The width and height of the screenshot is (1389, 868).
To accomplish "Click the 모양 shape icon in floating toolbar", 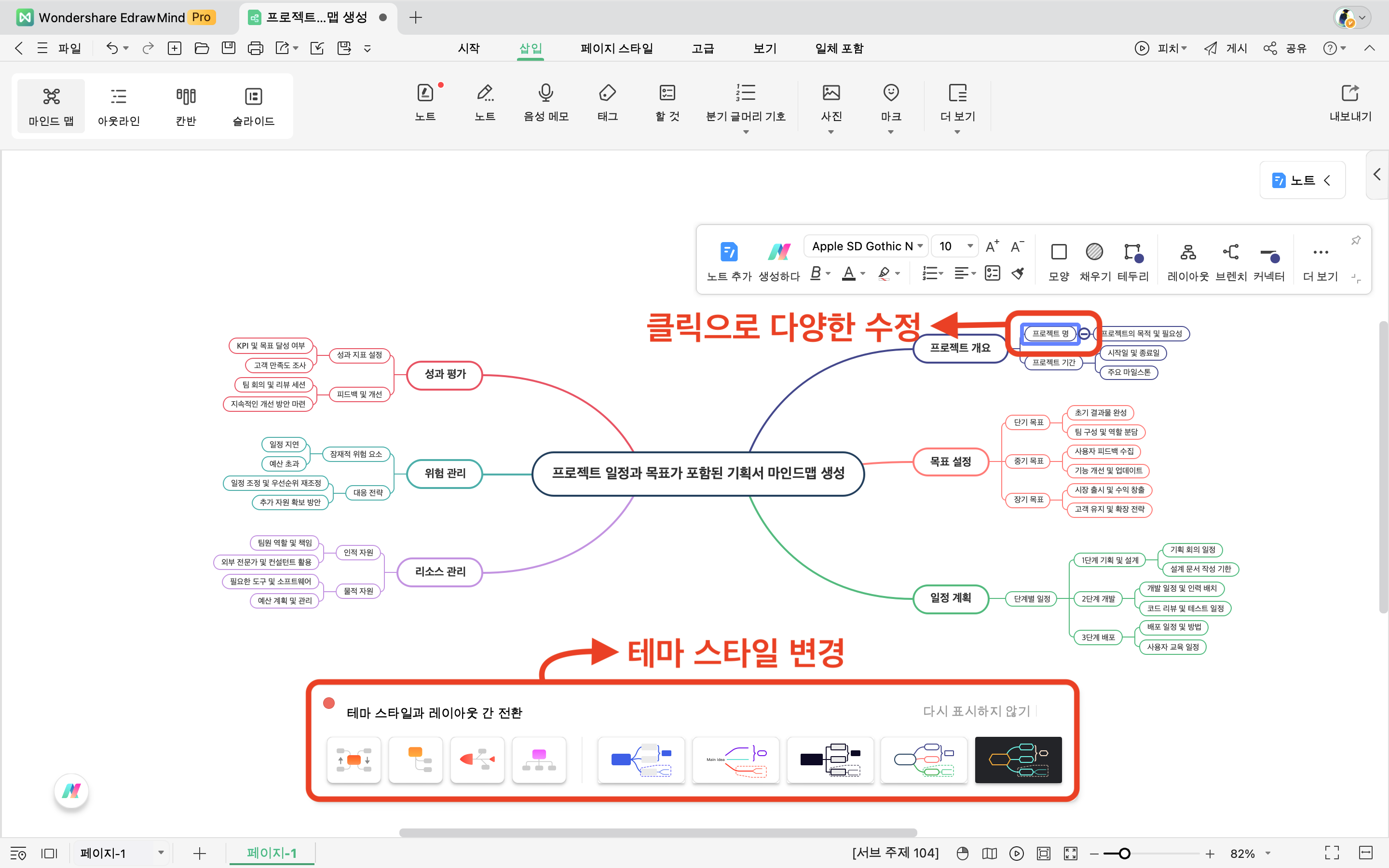I will (x=1059, y=252).
